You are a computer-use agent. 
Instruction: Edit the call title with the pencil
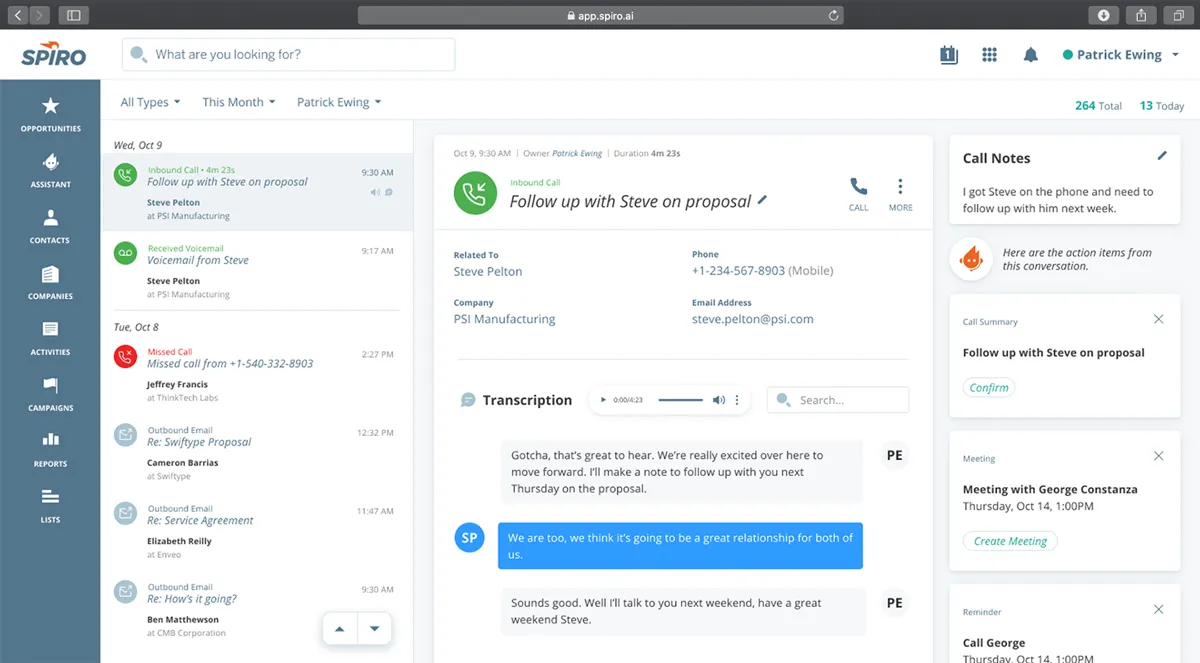pos(763,200)
